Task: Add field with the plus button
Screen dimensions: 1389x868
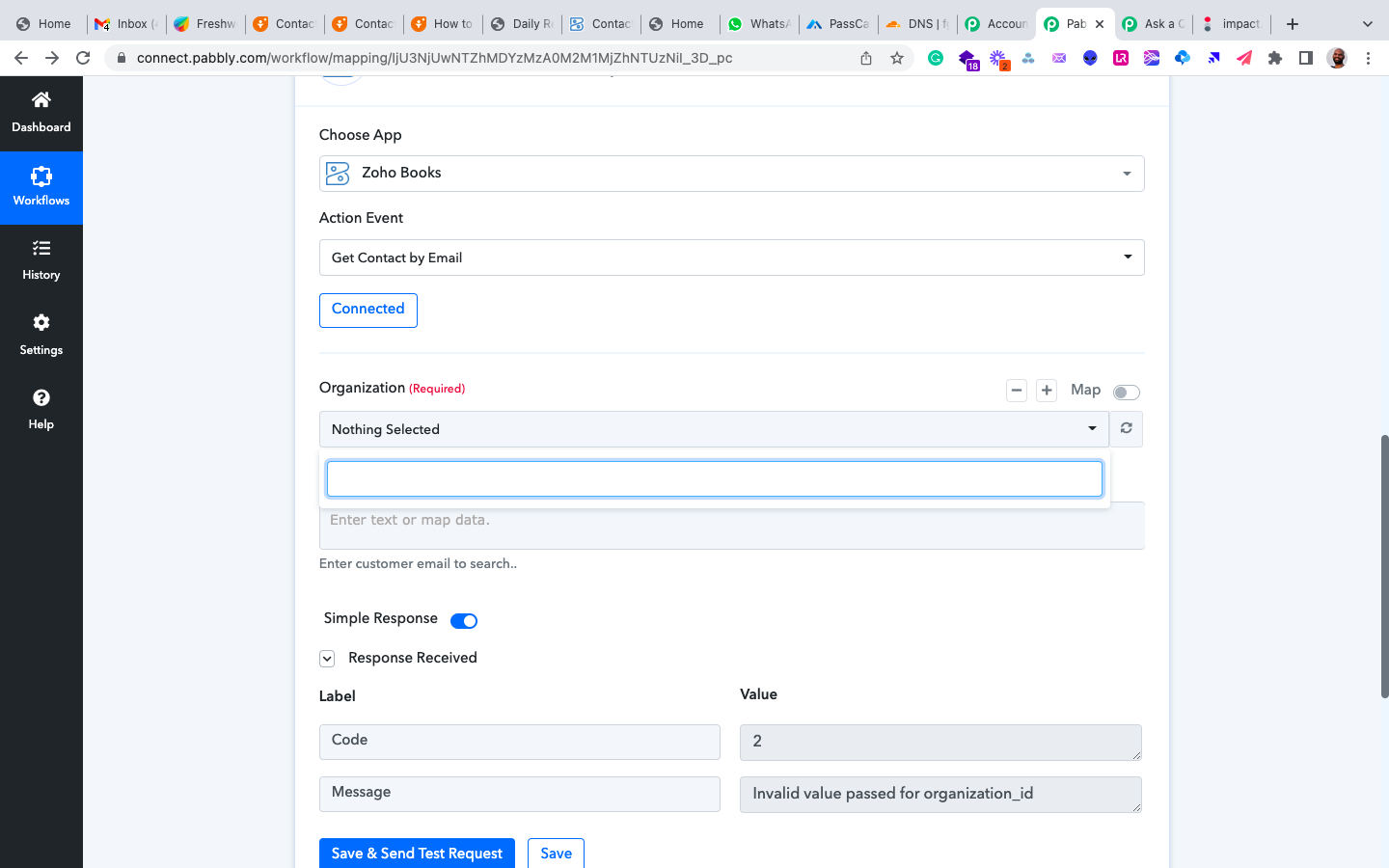Action: click(x=1047, y=391)
